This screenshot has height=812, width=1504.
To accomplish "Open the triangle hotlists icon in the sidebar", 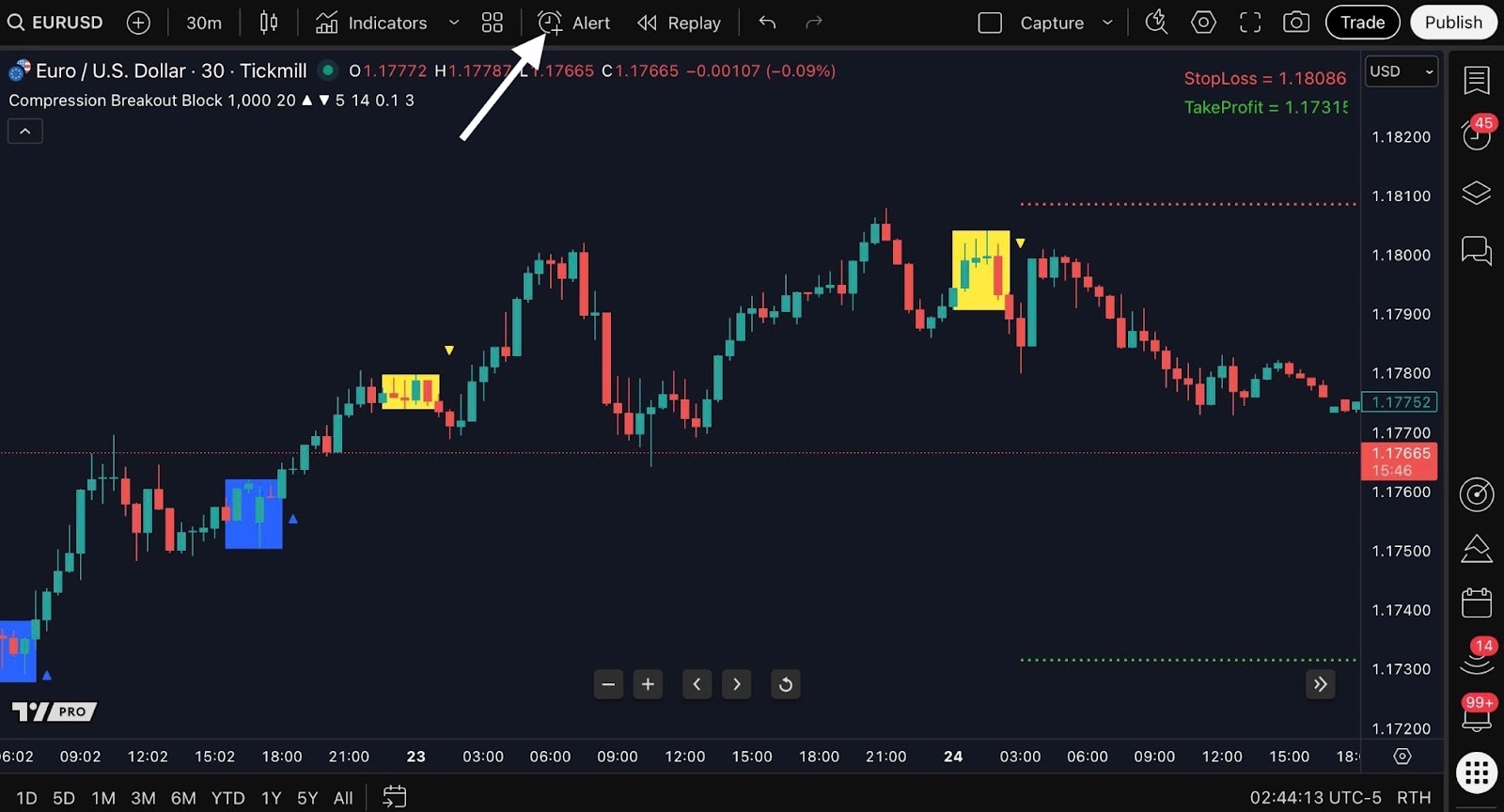I will (1477, 549).
